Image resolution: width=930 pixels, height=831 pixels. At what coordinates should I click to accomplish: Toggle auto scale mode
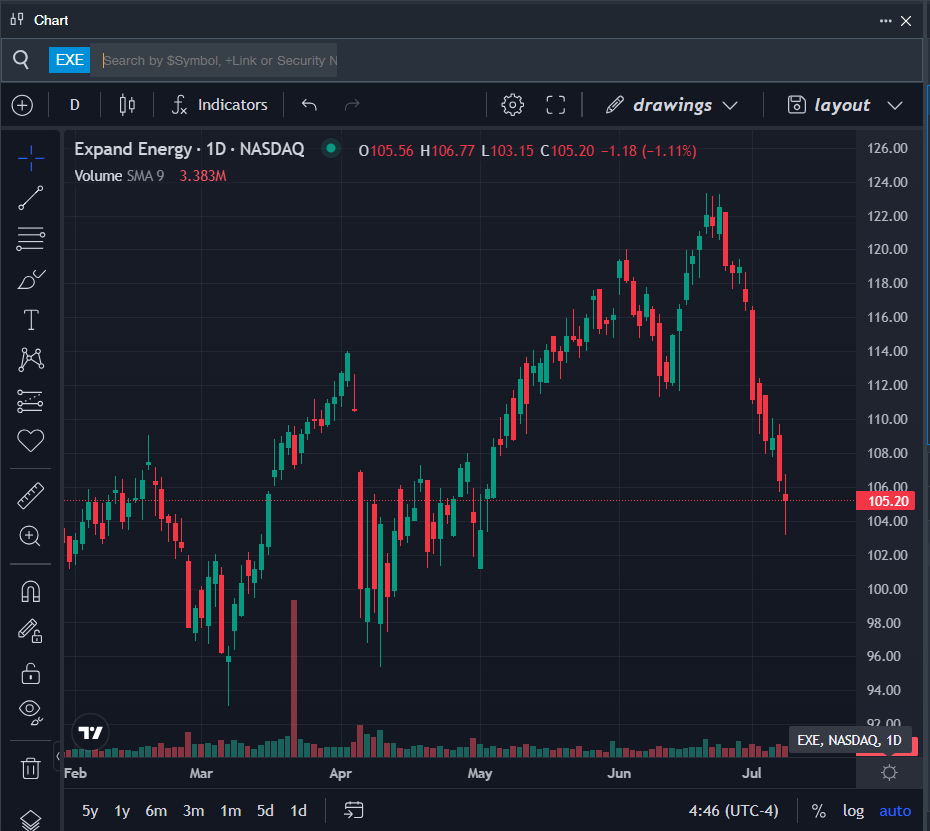(895, 811)
